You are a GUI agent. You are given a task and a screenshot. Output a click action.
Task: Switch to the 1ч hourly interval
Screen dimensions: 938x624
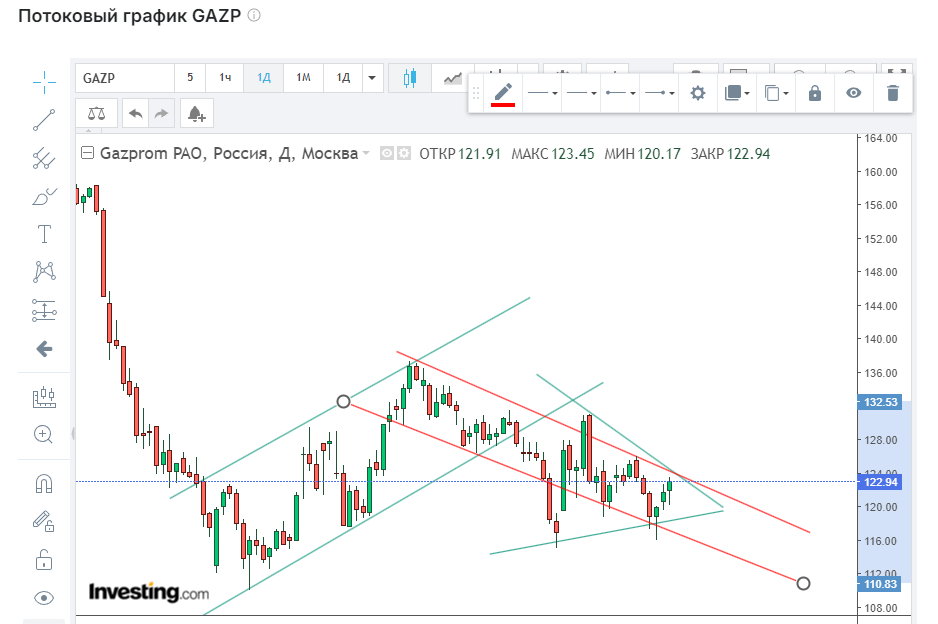(225, 78)
